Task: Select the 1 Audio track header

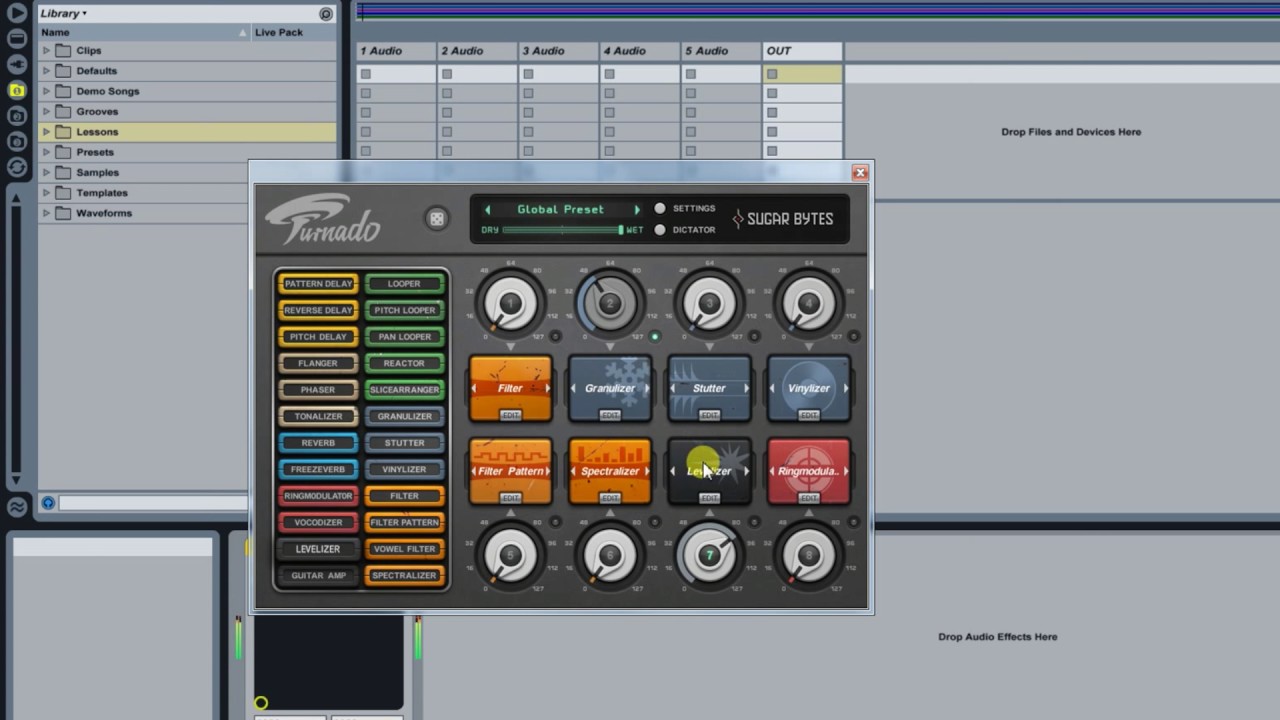Action: pos(396,51)
